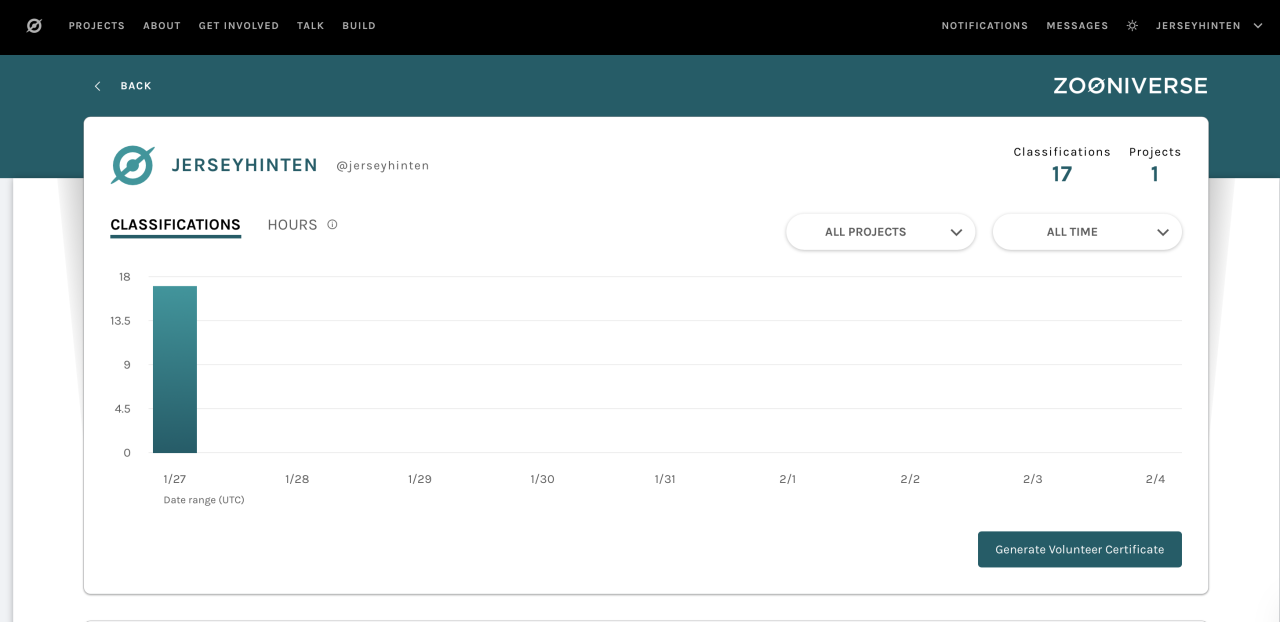
Task: Open the All Projects dropdown
Action: pos(881,232)
